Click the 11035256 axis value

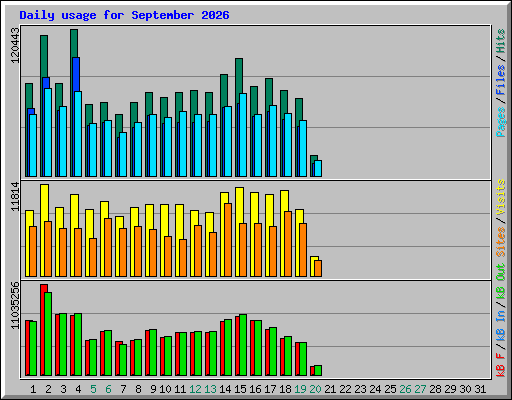(15, 305)
